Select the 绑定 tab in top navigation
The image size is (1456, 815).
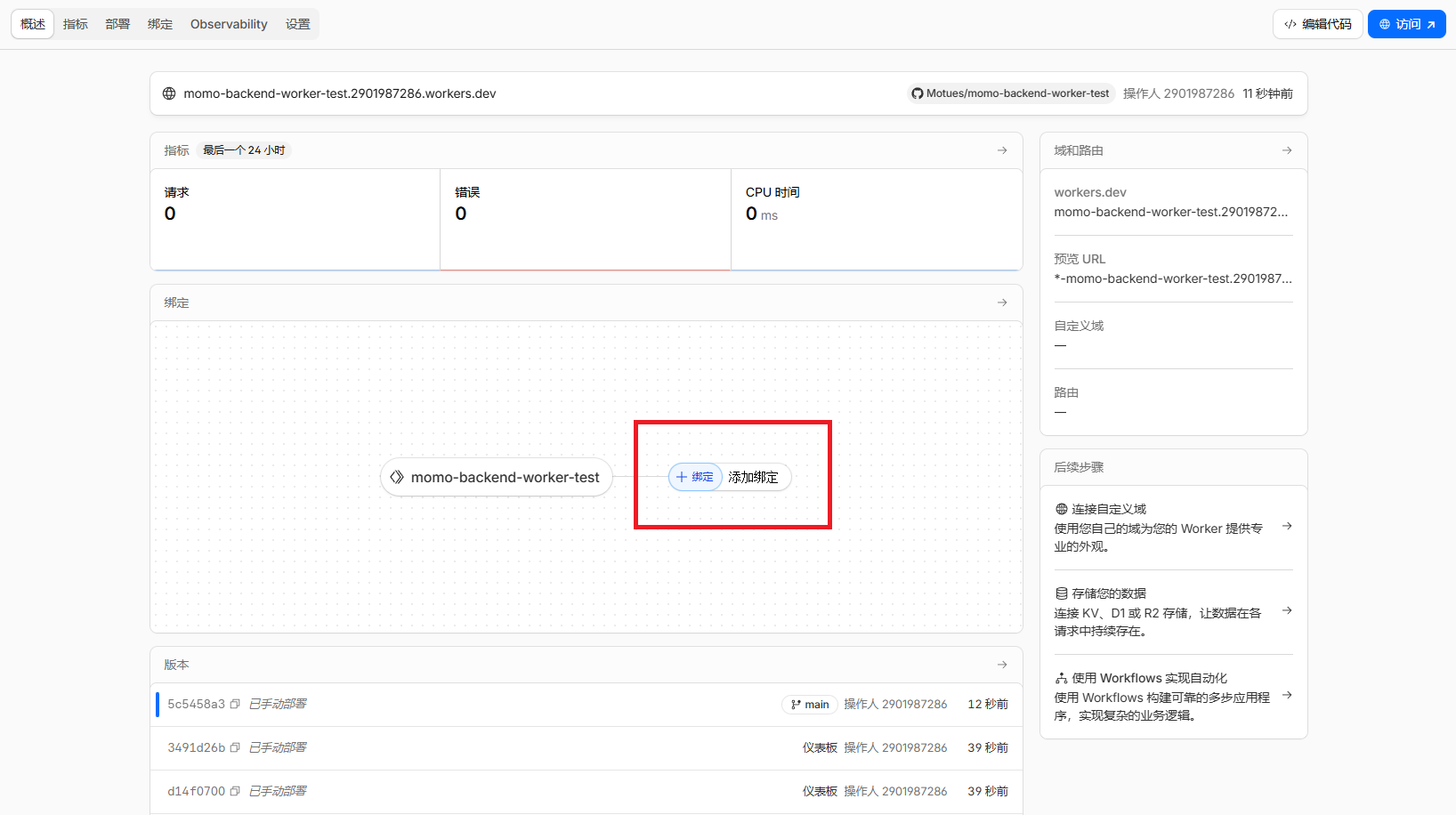tap(160, 24)
